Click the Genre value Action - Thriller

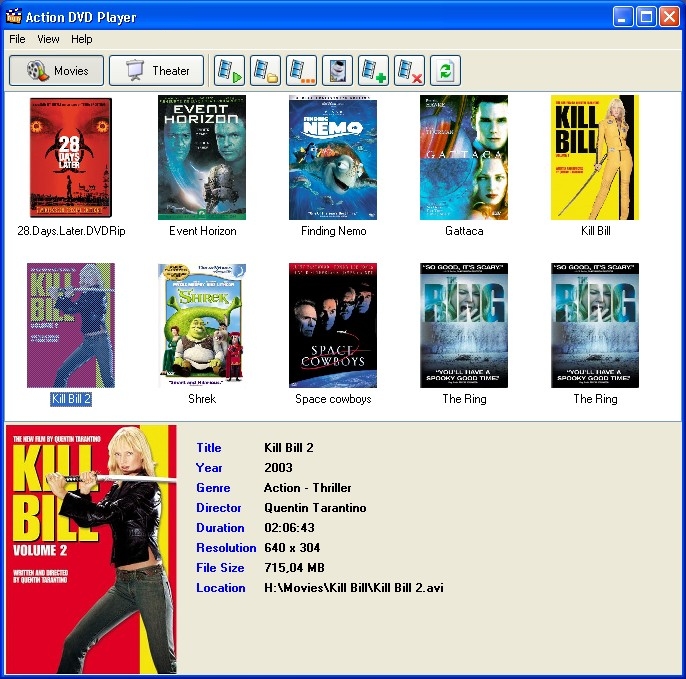click(308, 488)
